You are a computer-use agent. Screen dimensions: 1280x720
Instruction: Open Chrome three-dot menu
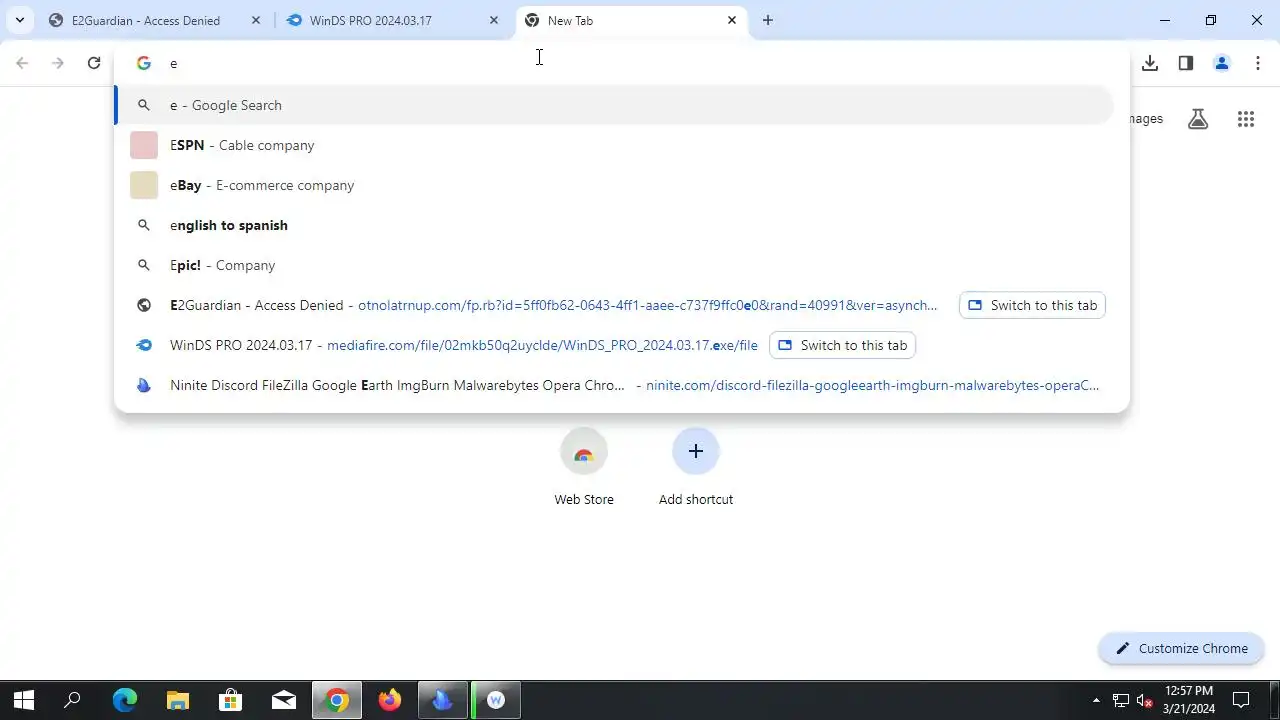1258,63
